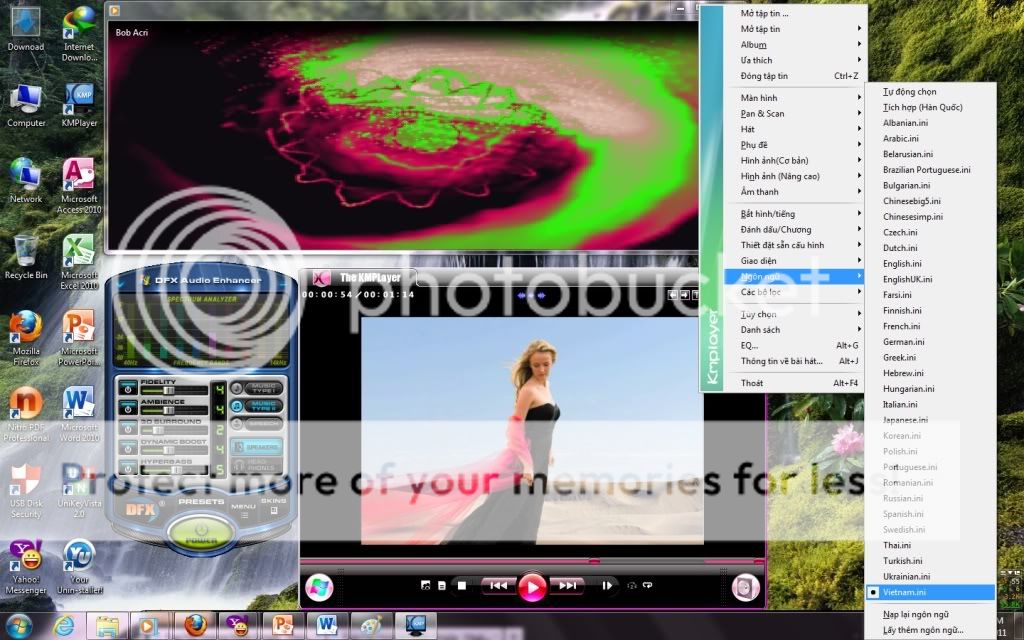Open the DFX Menu button

pos(243,509)
